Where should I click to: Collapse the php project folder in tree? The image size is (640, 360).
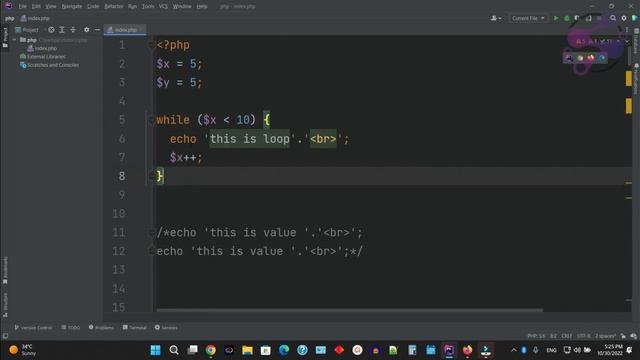click(x=15, y=40)
